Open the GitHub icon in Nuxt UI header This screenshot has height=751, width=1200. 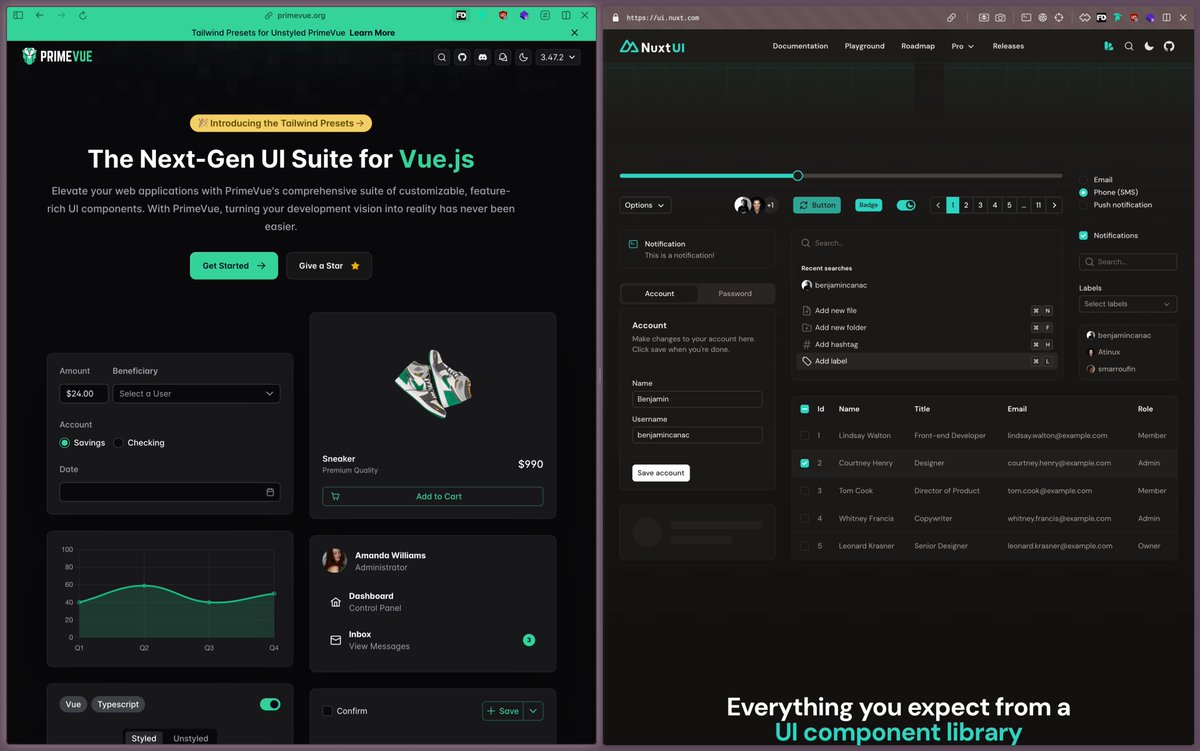coord(1169,46)
